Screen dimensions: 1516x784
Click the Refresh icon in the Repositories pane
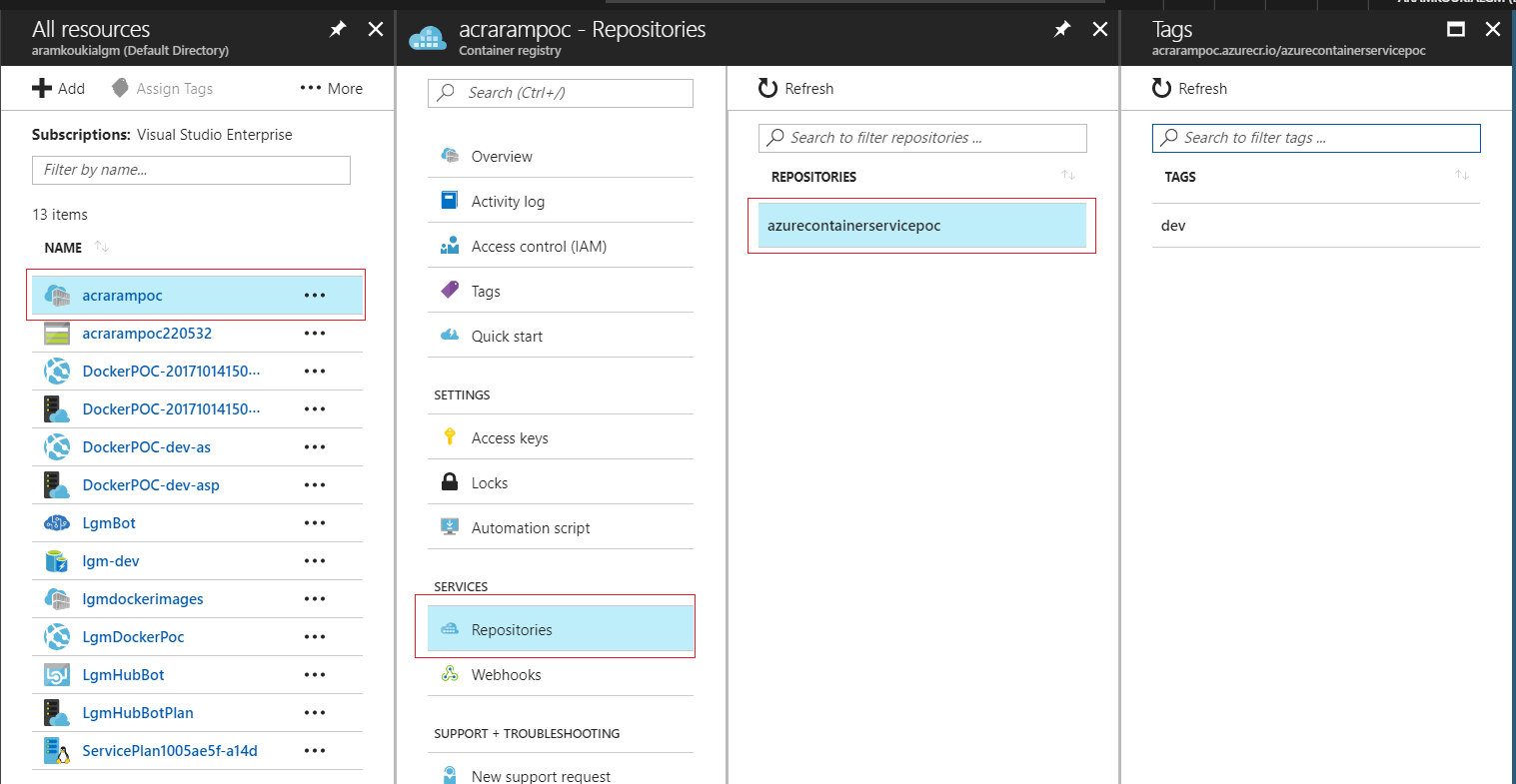pyautogui.click(x=767, y=88)
